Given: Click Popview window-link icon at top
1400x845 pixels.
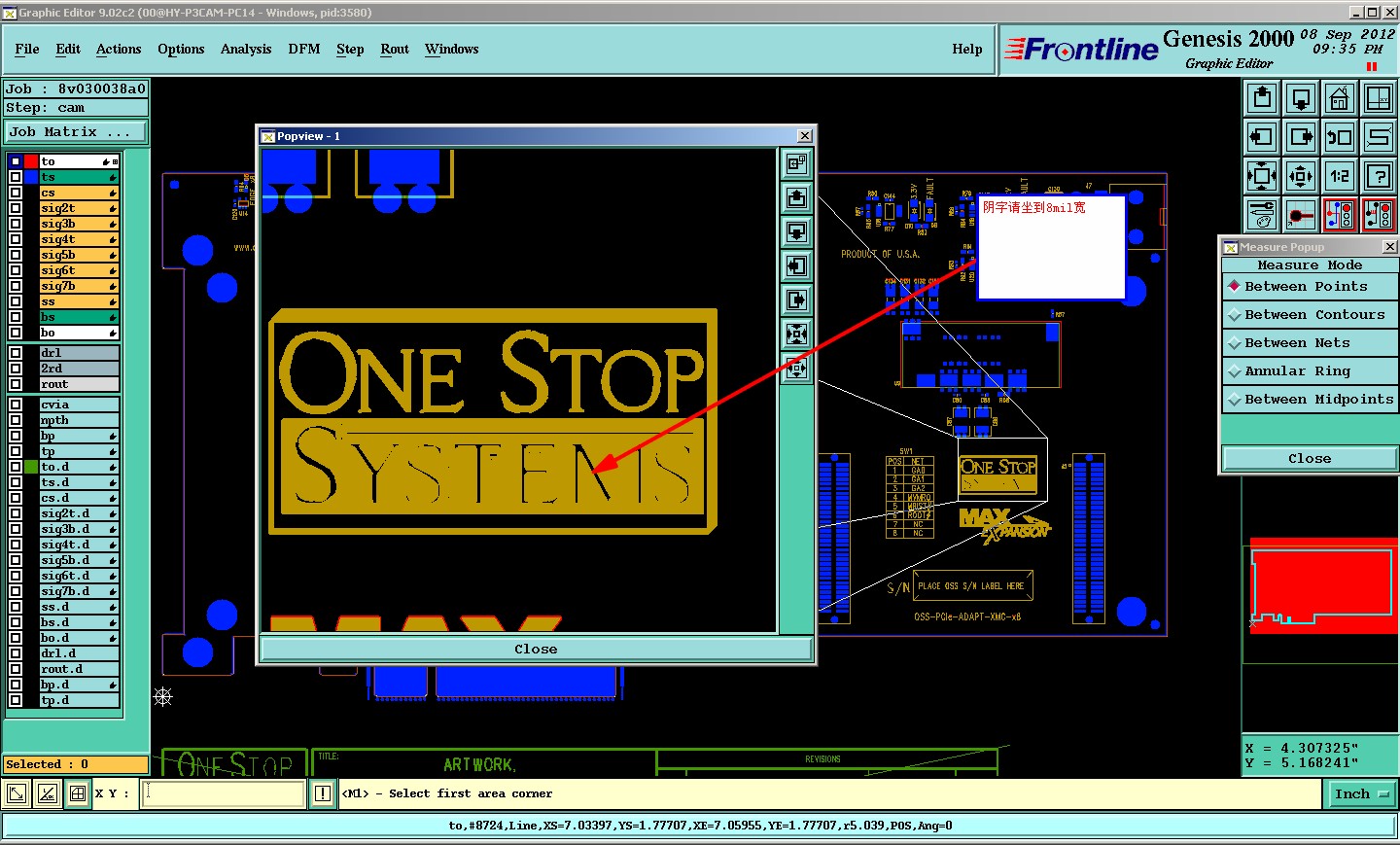Looking at the screenshot, I should (796, 164).
